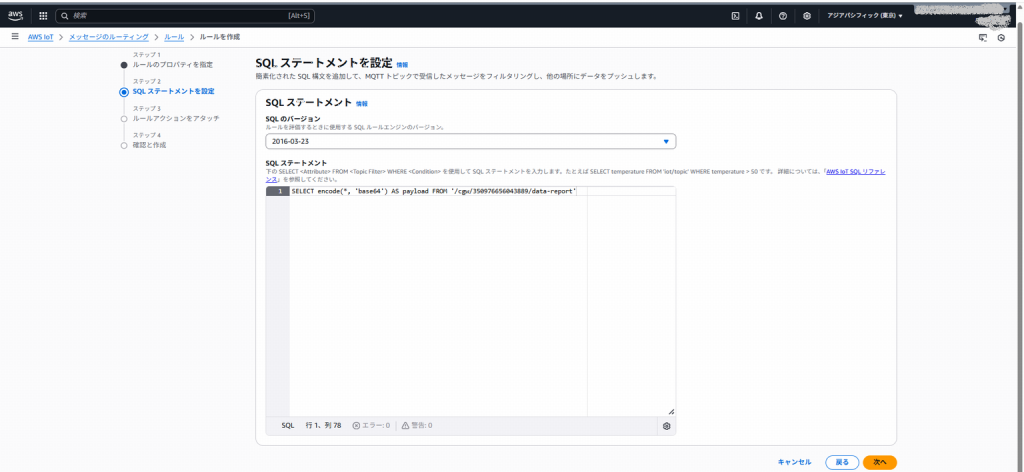Image resolution: width=1024 pixels, height=472 pixels.
Task: Select step 1 ルールのプロパティを指定
Action: (172, 64)
